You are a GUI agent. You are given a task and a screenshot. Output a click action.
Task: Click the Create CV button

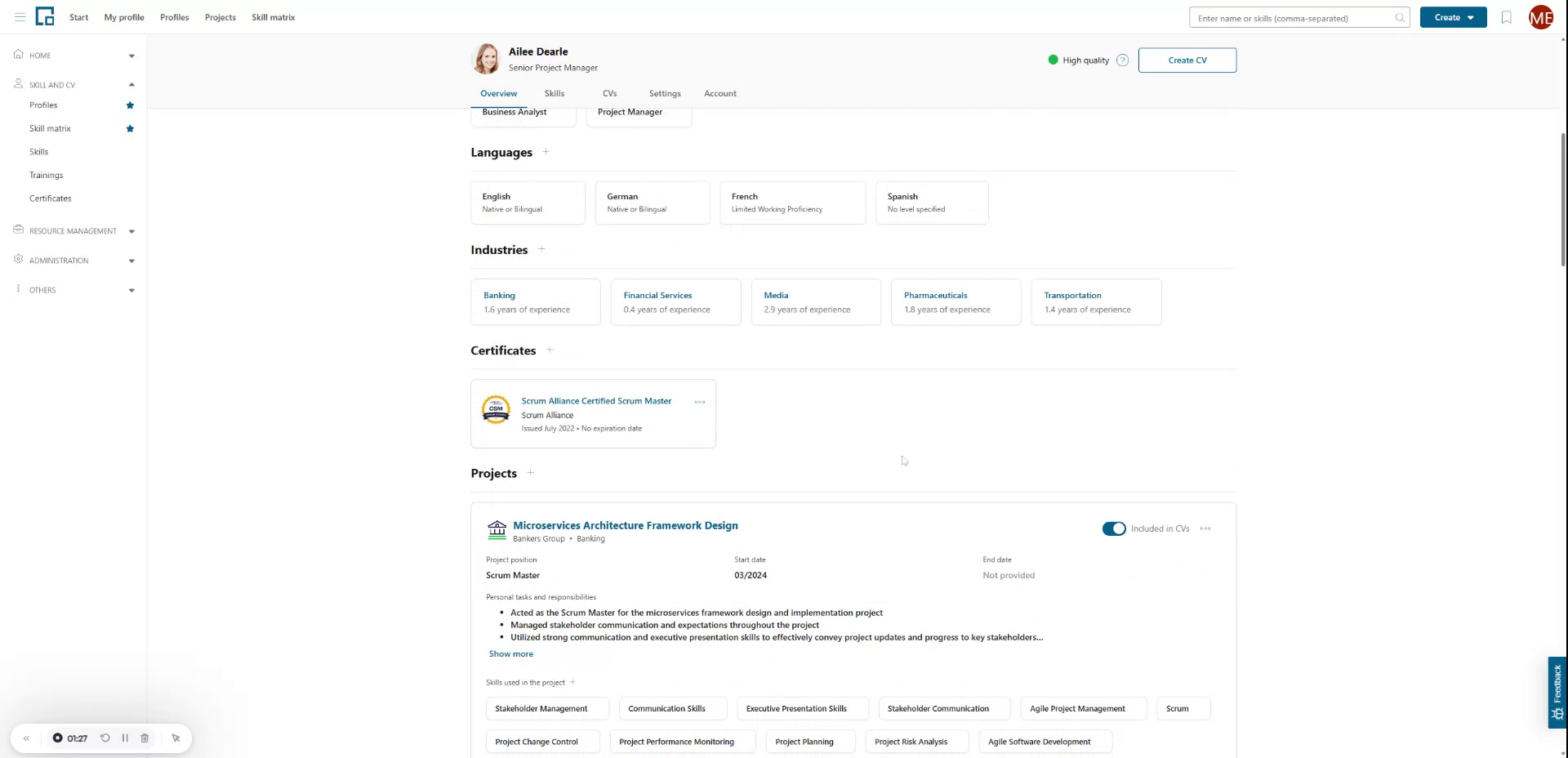point(1187,60)
